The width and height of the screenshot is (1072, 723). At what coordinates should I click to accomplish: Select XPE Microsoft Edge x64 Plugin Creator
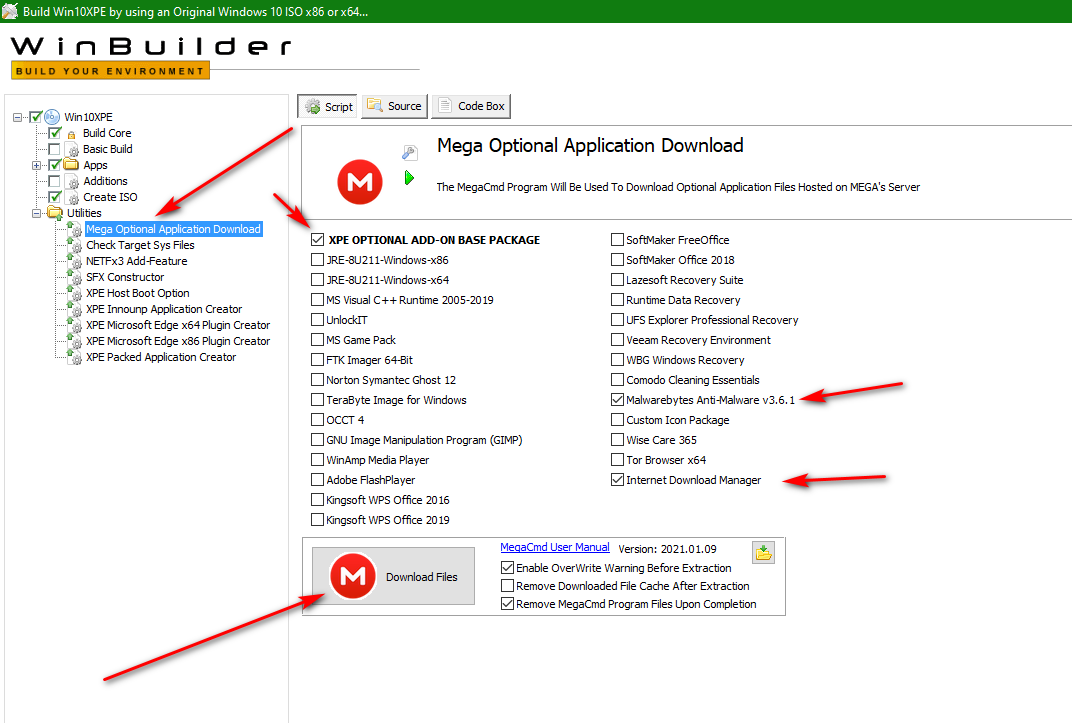[x=178, y=325]
